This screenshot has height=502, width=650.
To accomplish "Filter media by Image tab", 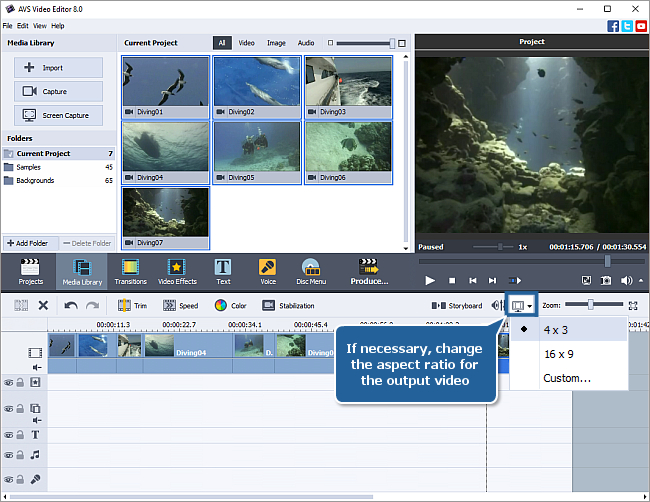I will (x=276, y=43).
